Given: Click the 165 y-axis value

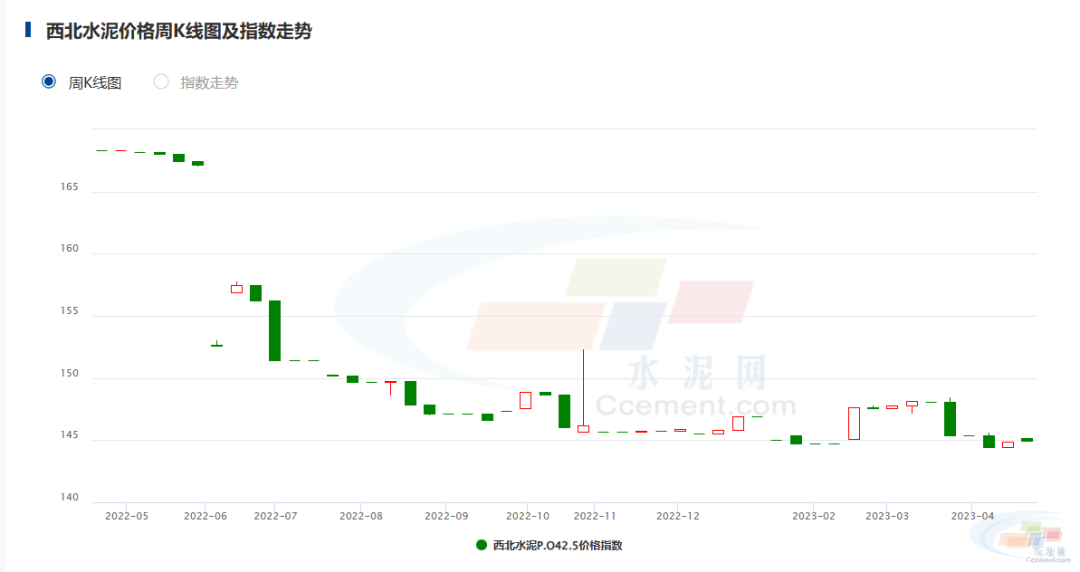Looking at the screenshot, I should pyautogui.click(x=69, y=187).
